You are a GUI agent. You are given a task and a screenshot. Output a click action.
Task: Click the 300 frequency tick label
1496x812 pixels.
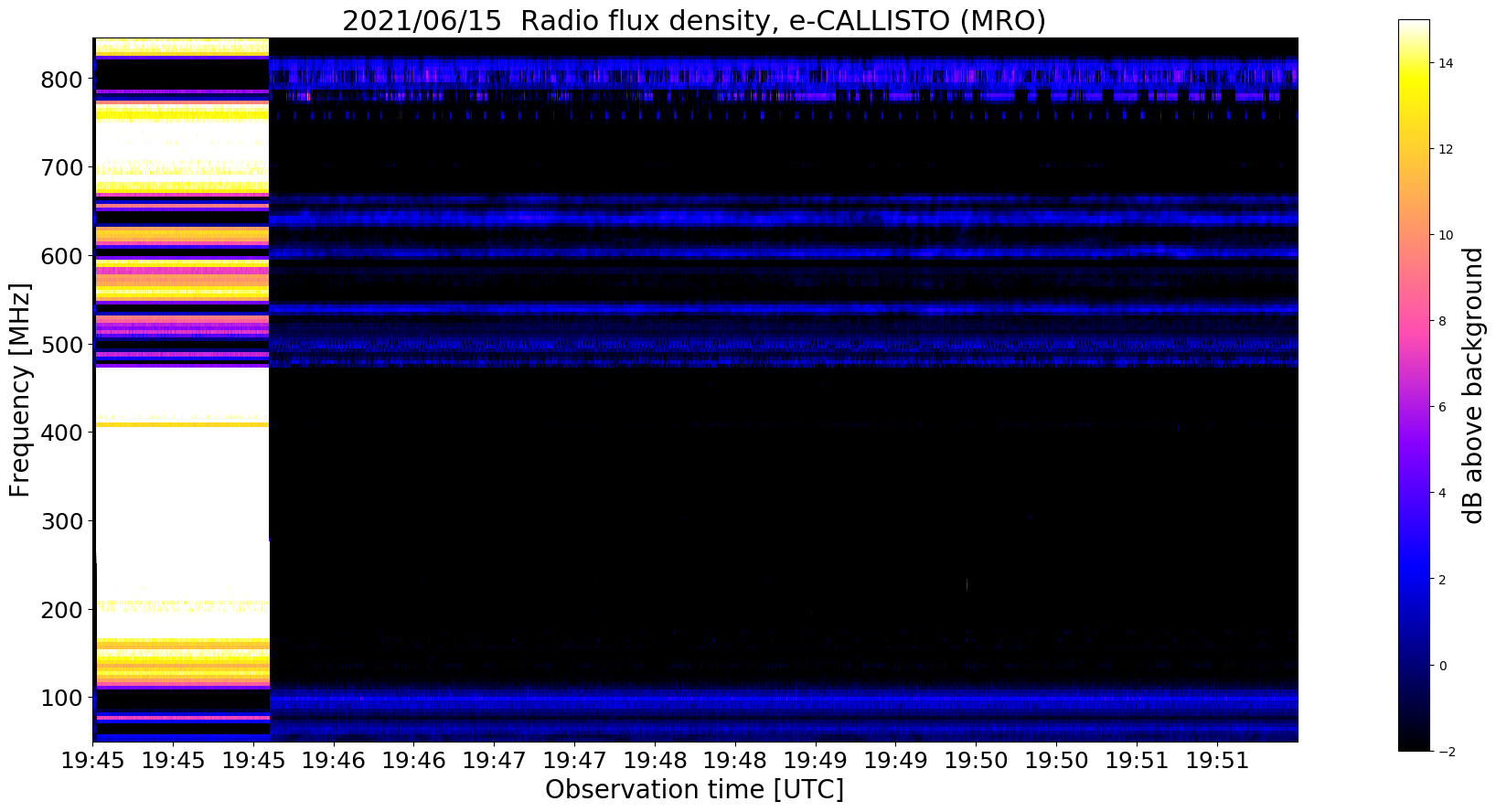[60, 521]
